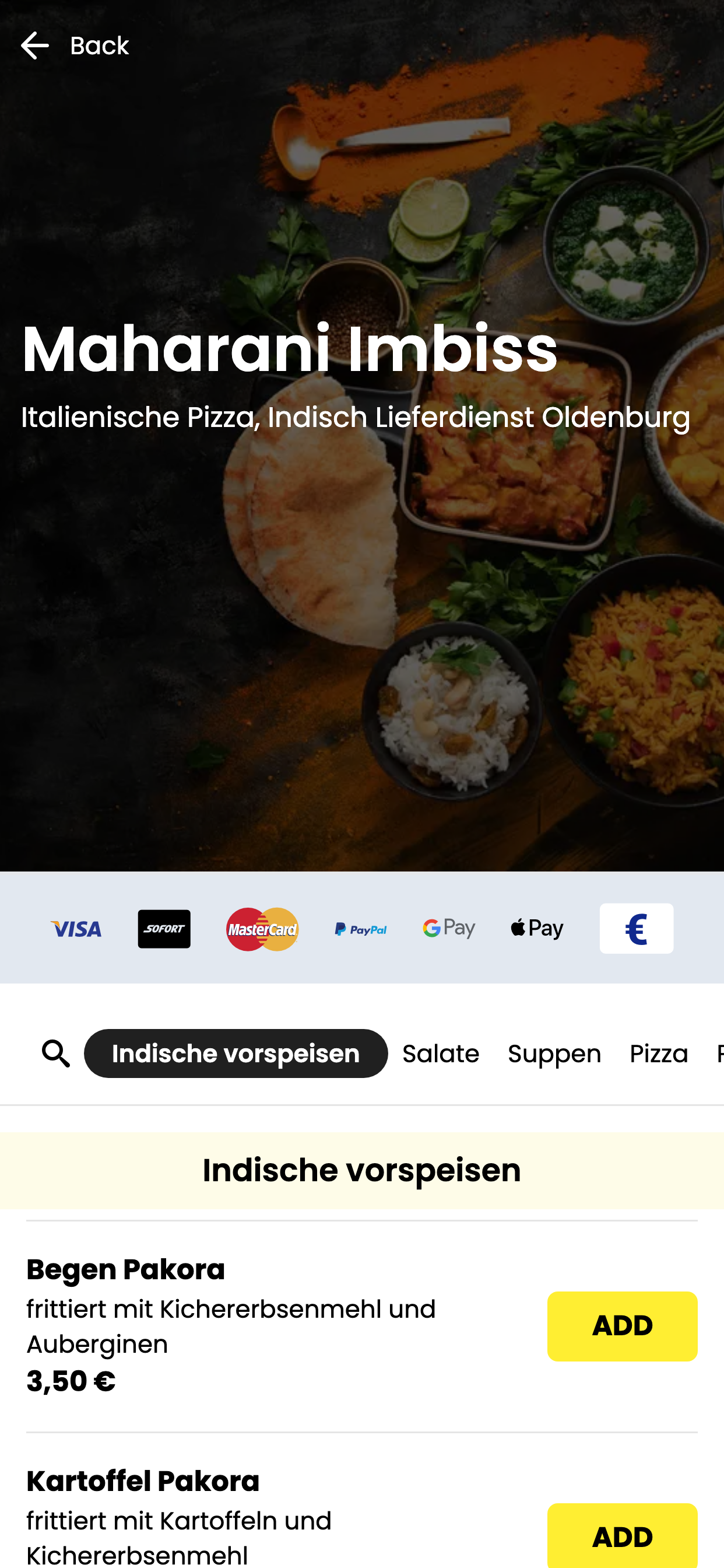Select the Sofort payment icon

pos(164,929)
